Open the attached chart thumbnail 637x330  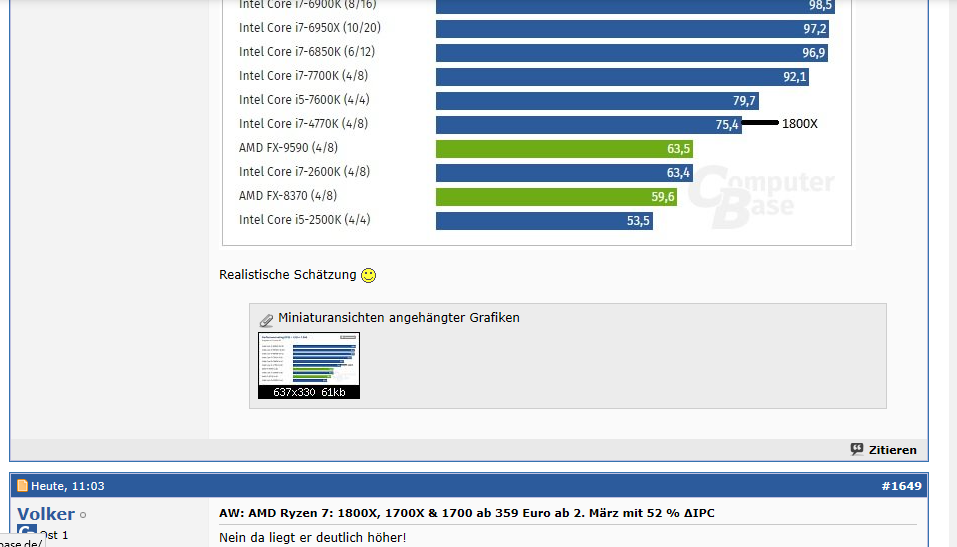pos(309,365)
